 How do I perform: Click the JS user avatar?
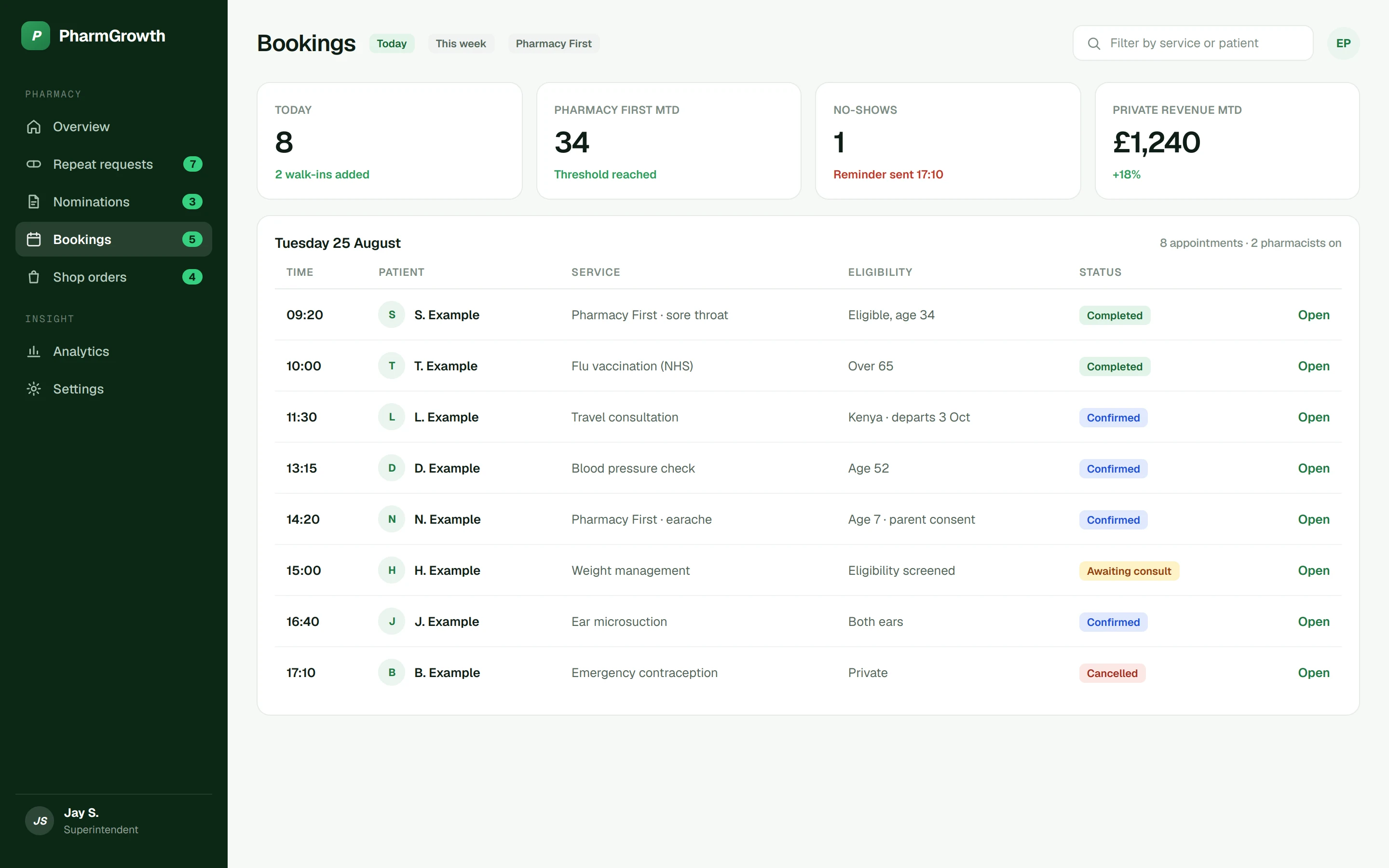click(x=40, y=821)
